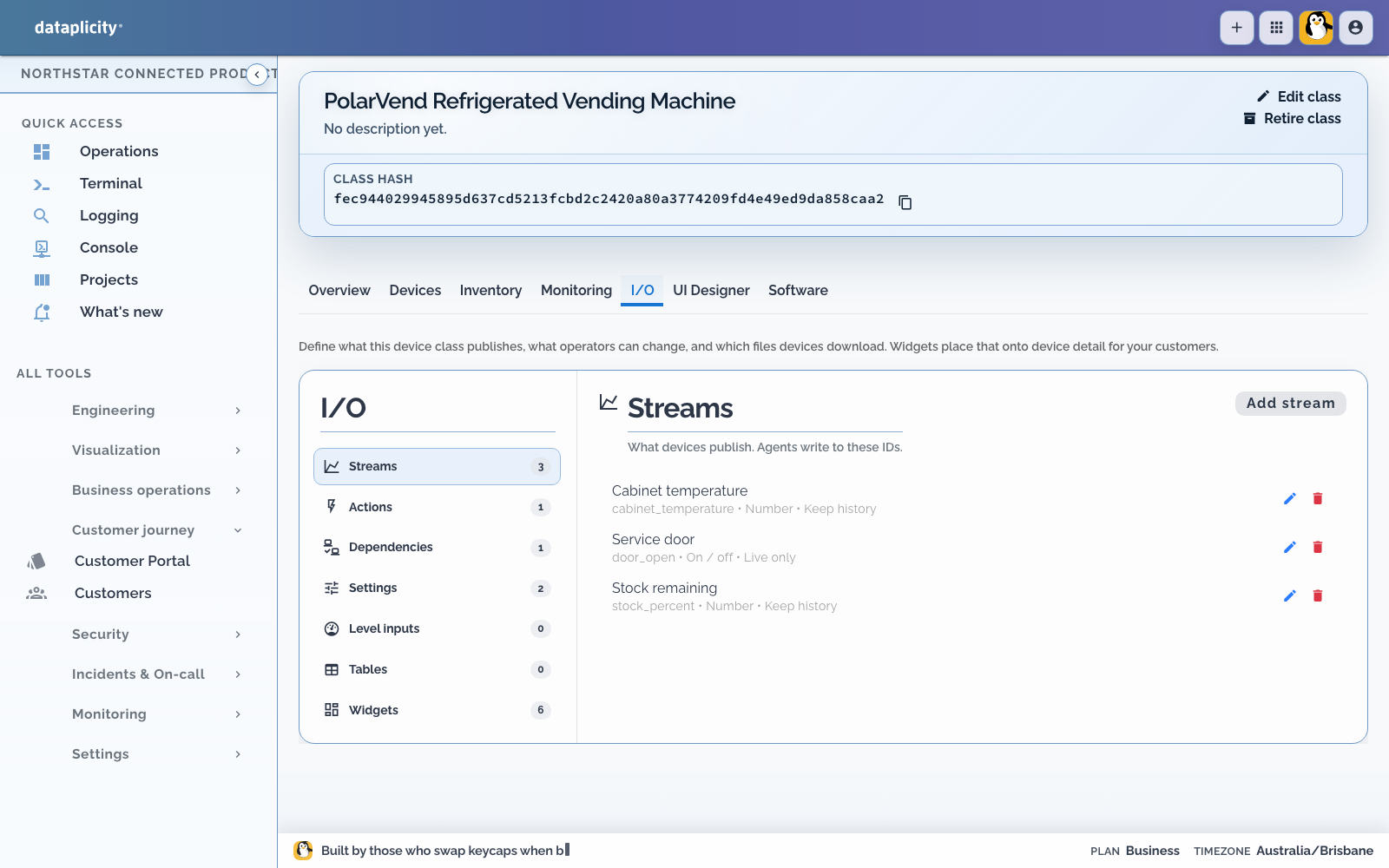Click the penguin mascot icon in header

pos(1316,28)
